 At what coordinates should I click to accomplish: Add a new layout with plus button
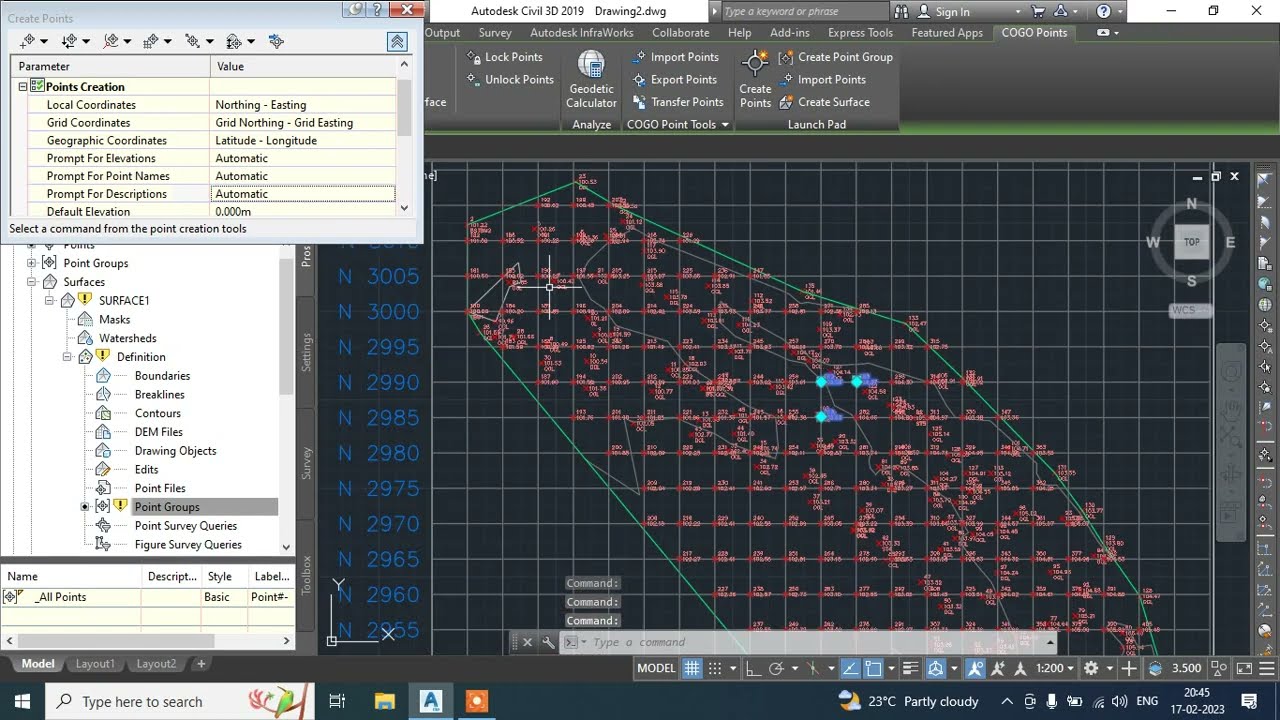[201, 664]
